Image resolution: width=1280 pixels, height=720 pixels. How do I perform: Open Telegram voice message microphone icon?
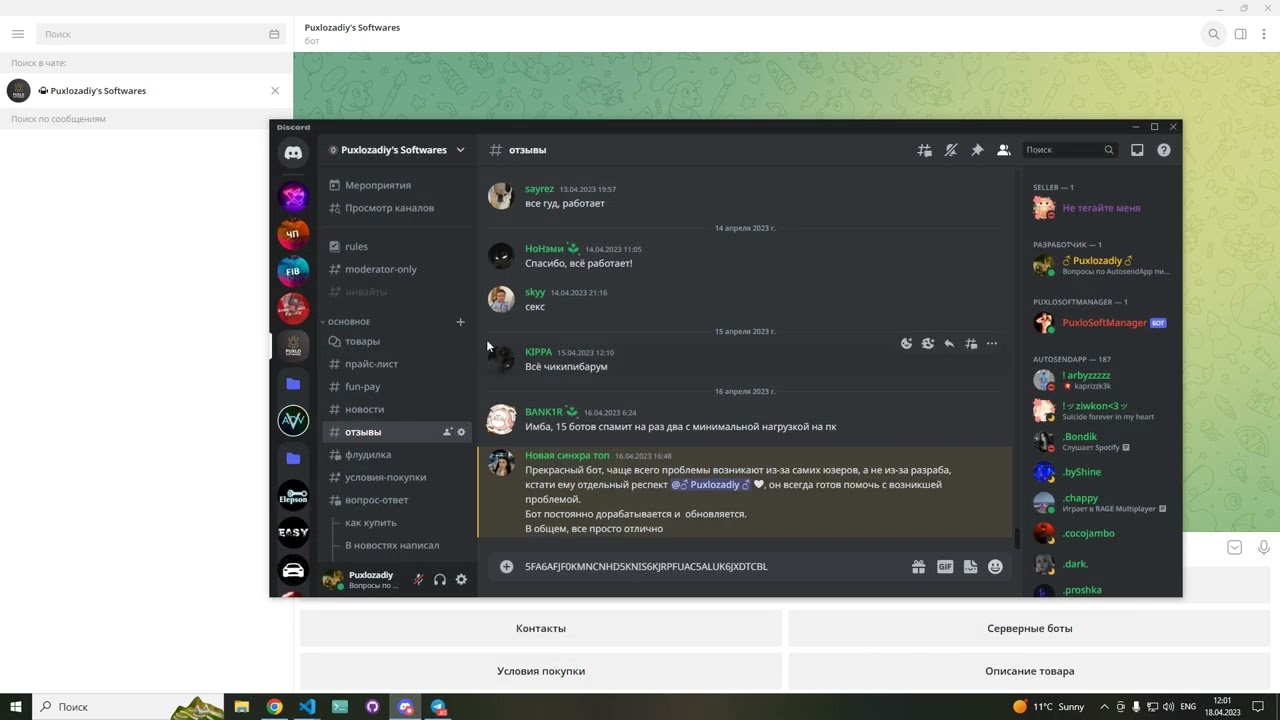click(x=1264, y=548)
